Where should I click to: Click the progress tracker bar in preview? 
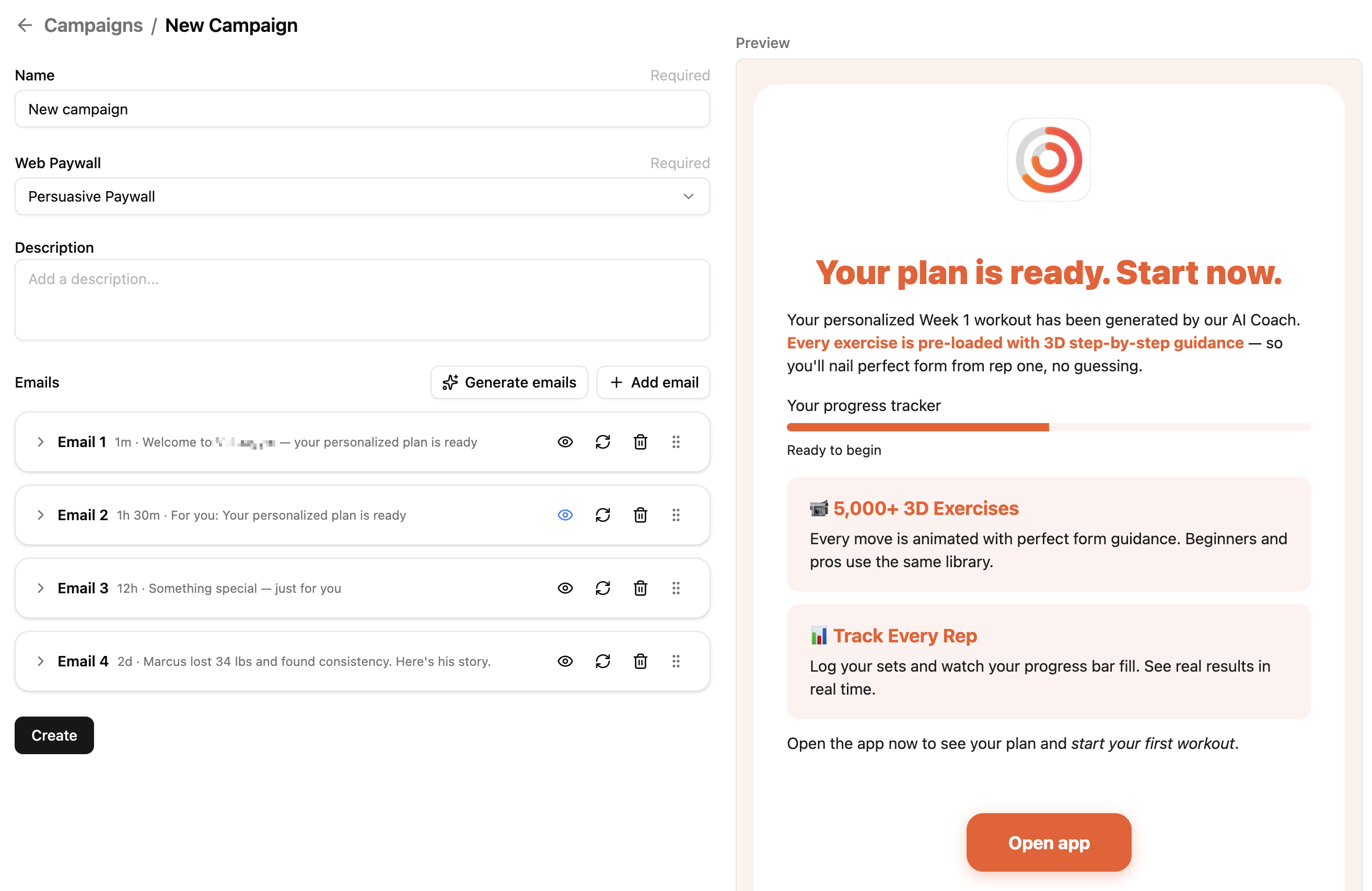pyautogui.click(x=1048, y=427)
